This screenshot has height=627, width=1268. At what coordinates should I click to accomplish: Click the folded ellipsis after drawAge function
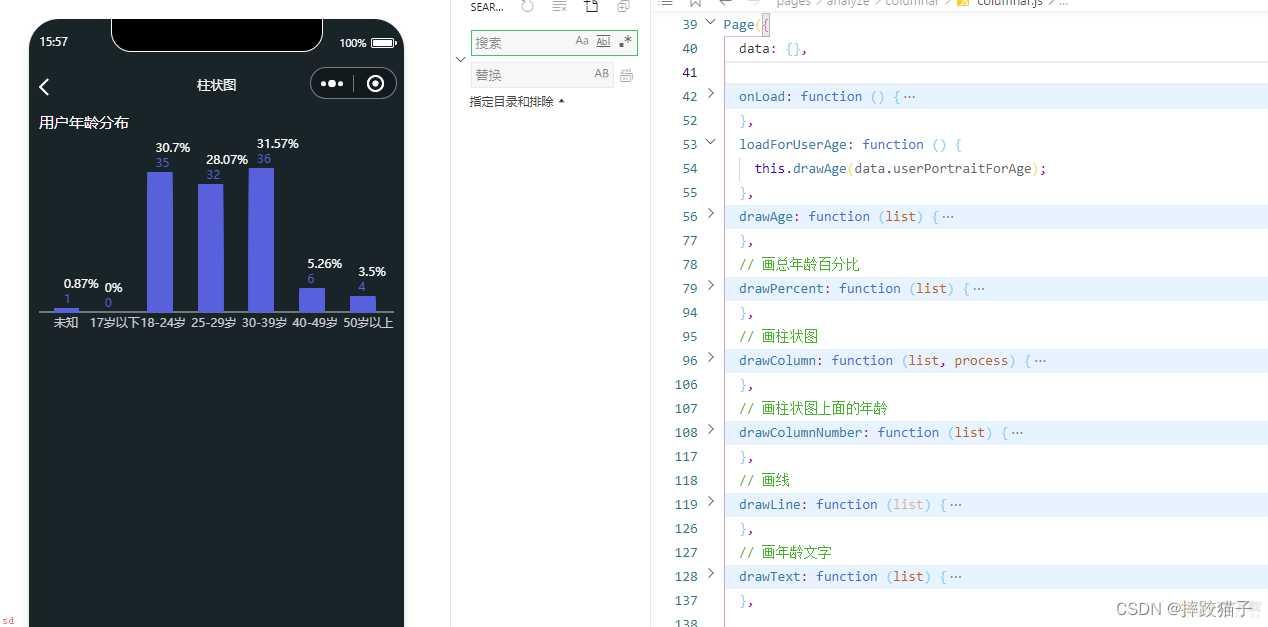948,217
